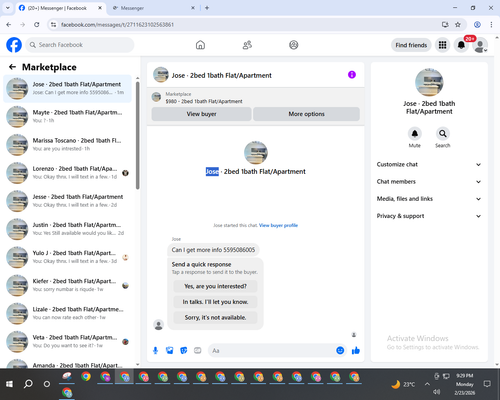
Task: Open Windows notification center icon
Action: 487,384
